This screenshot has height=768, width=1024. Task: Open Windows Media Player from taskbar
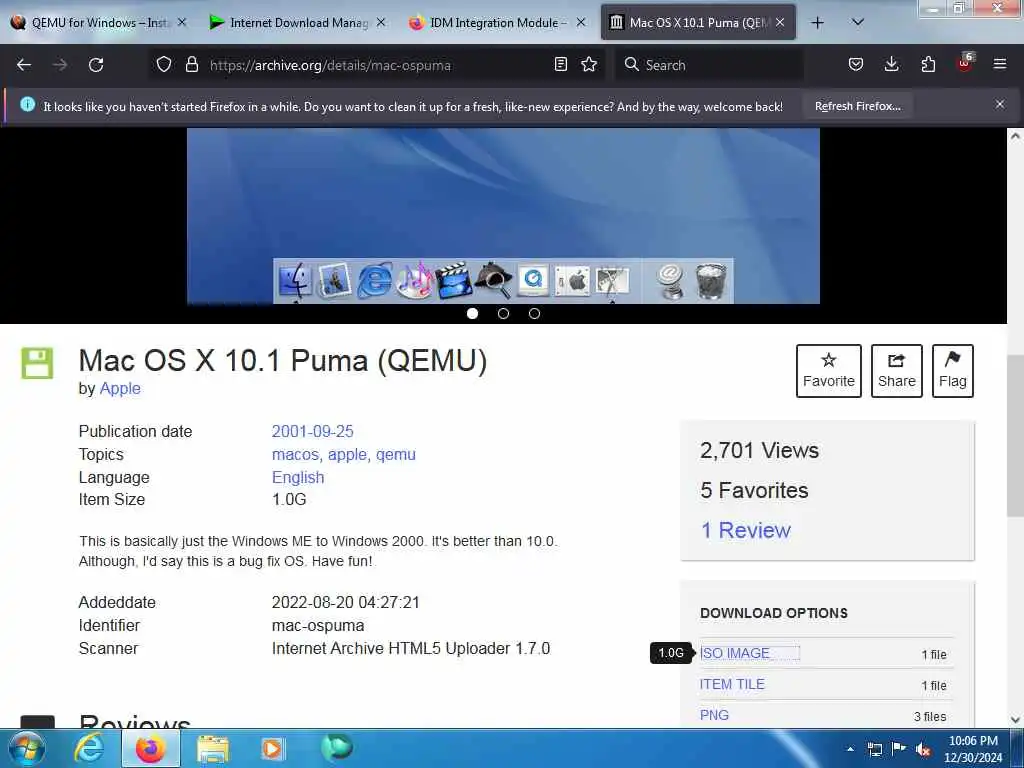272,748
